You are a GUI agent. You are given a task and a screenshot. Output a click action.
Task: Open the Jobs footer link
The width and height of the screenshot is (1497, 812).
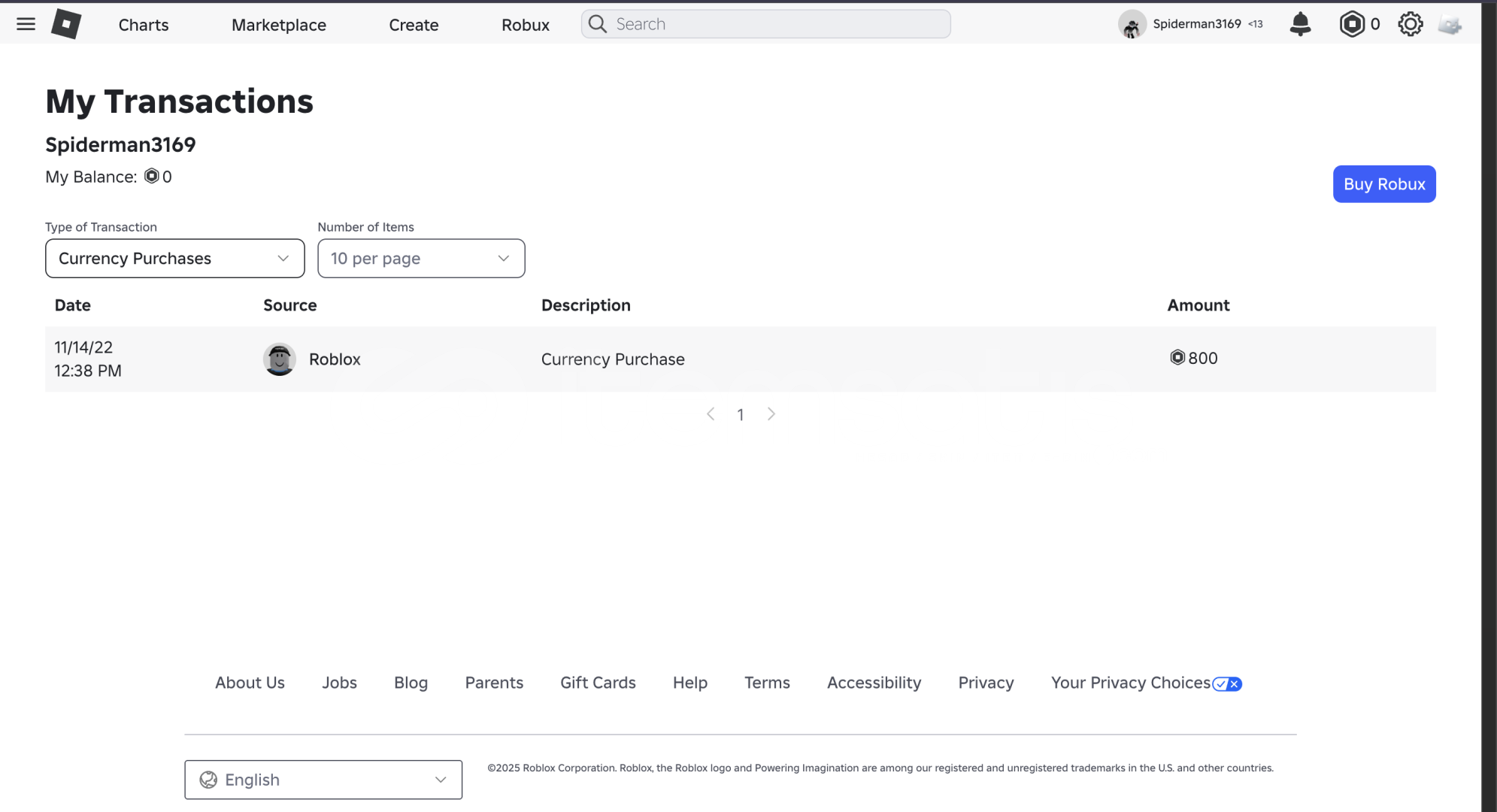tap(339, 683)
